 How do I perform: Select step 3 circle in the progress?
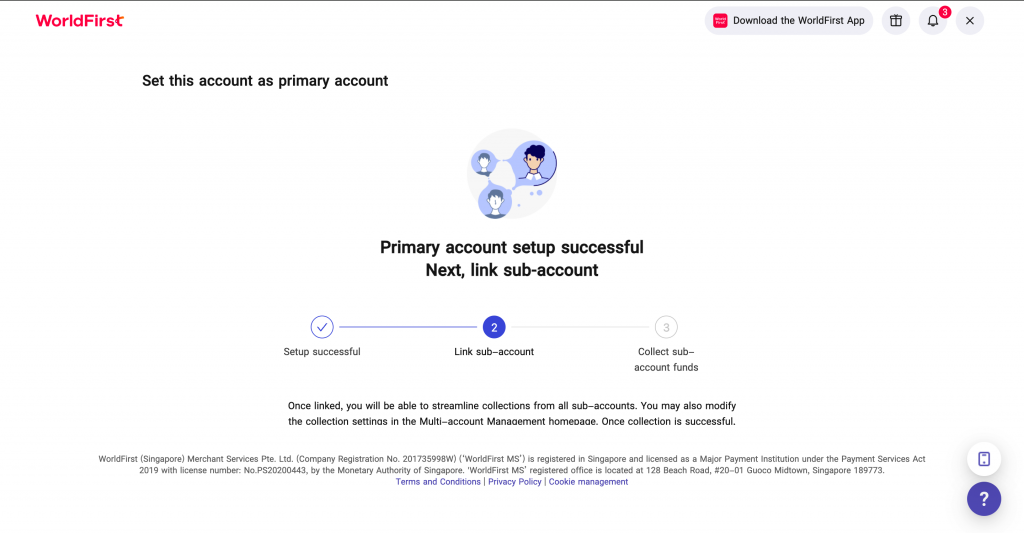click(x=666, y=327)
